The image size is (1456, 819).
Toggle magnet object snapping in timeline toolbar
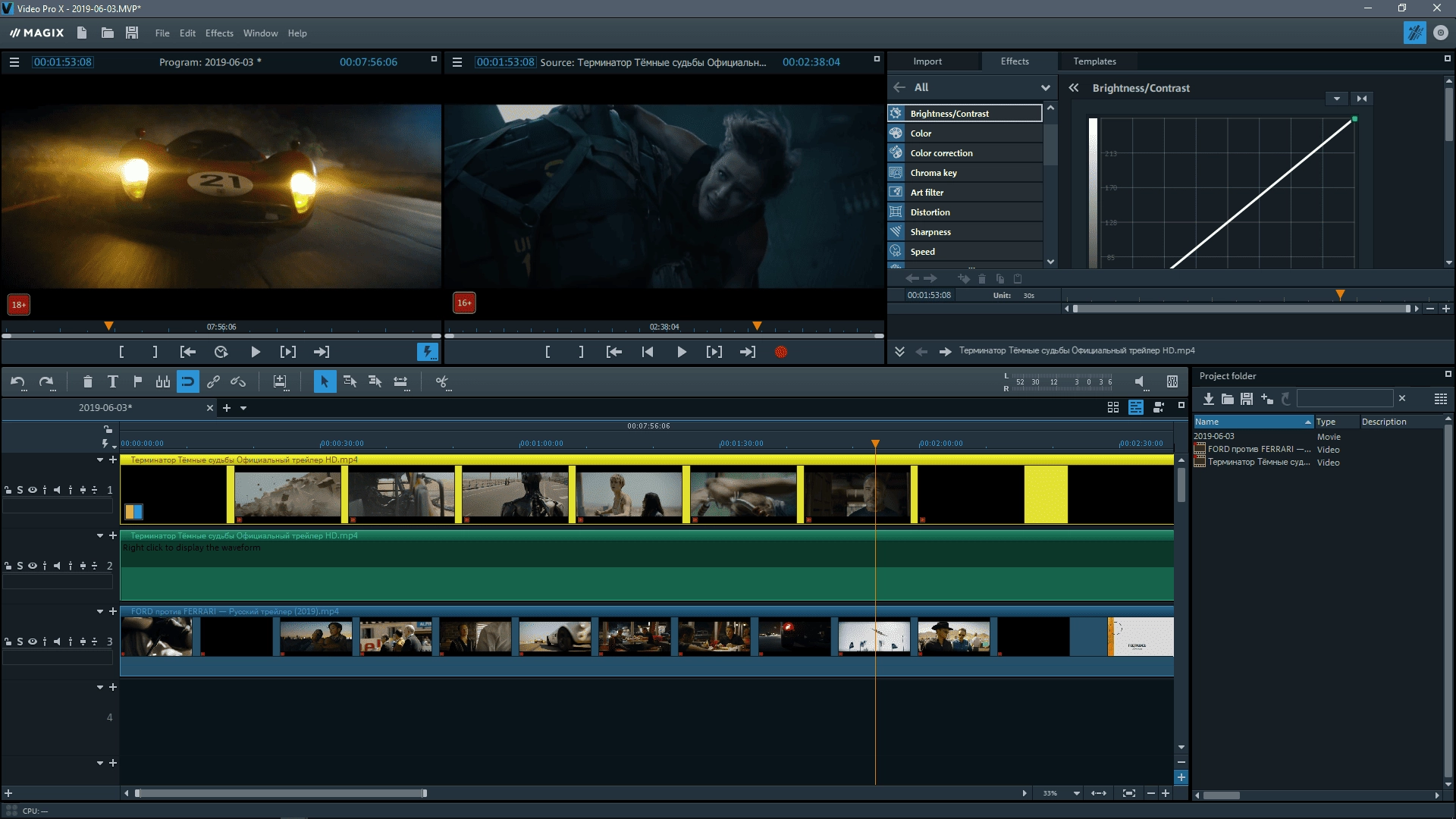(187, 381)
